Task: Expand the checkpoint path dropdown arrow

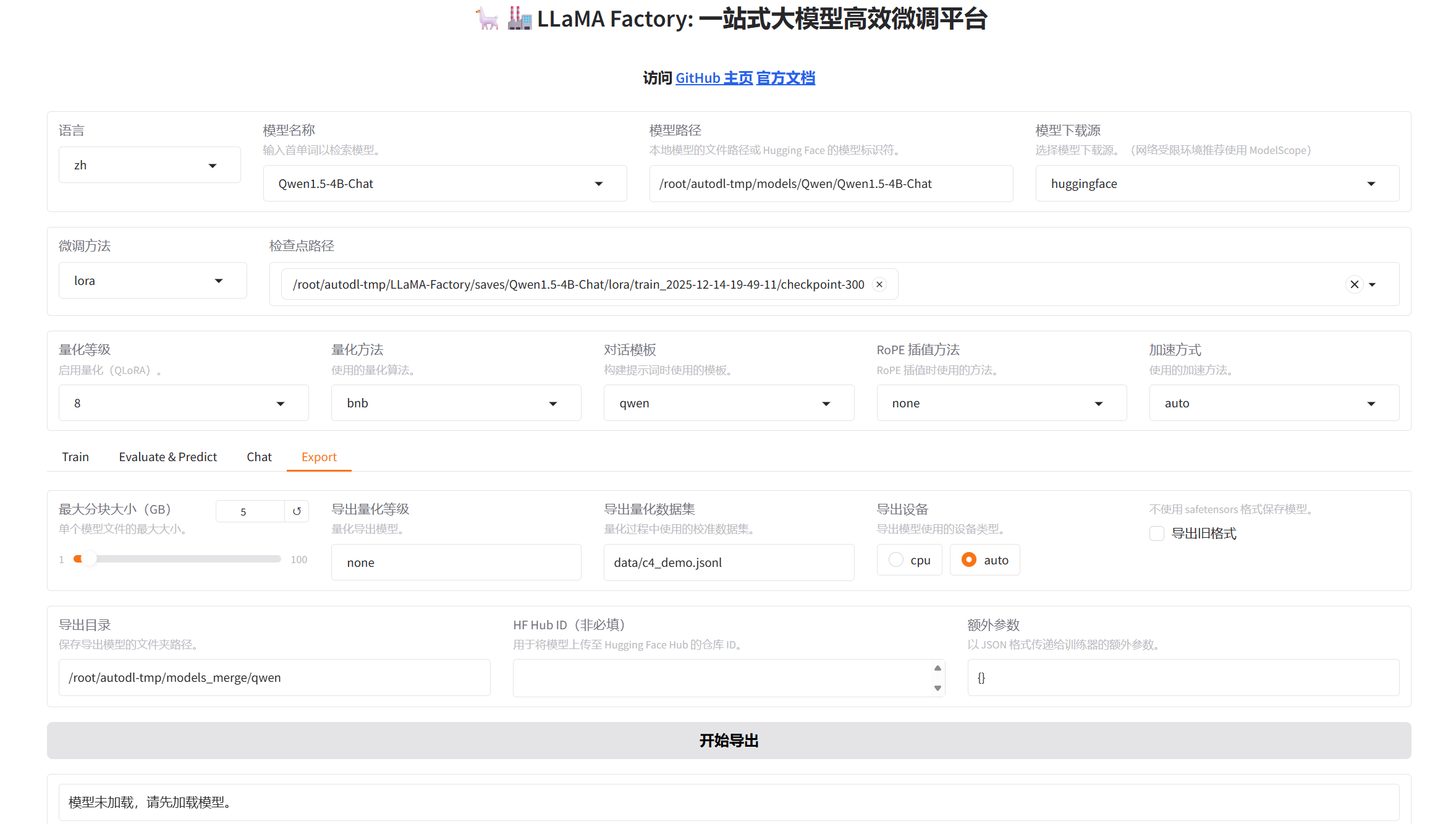Action: coord(1373,284)
